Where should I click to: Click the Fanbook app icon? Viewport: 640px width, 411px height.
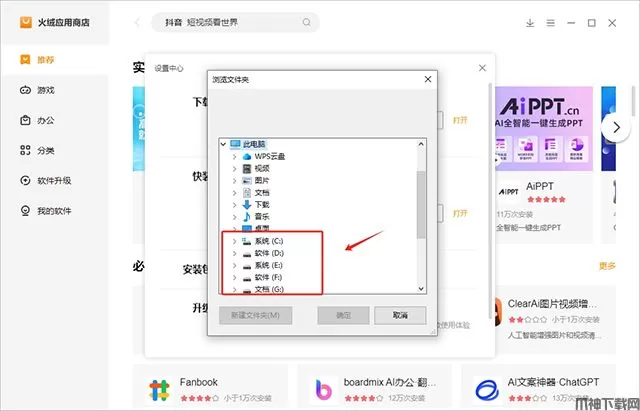(x=159, y=390)
